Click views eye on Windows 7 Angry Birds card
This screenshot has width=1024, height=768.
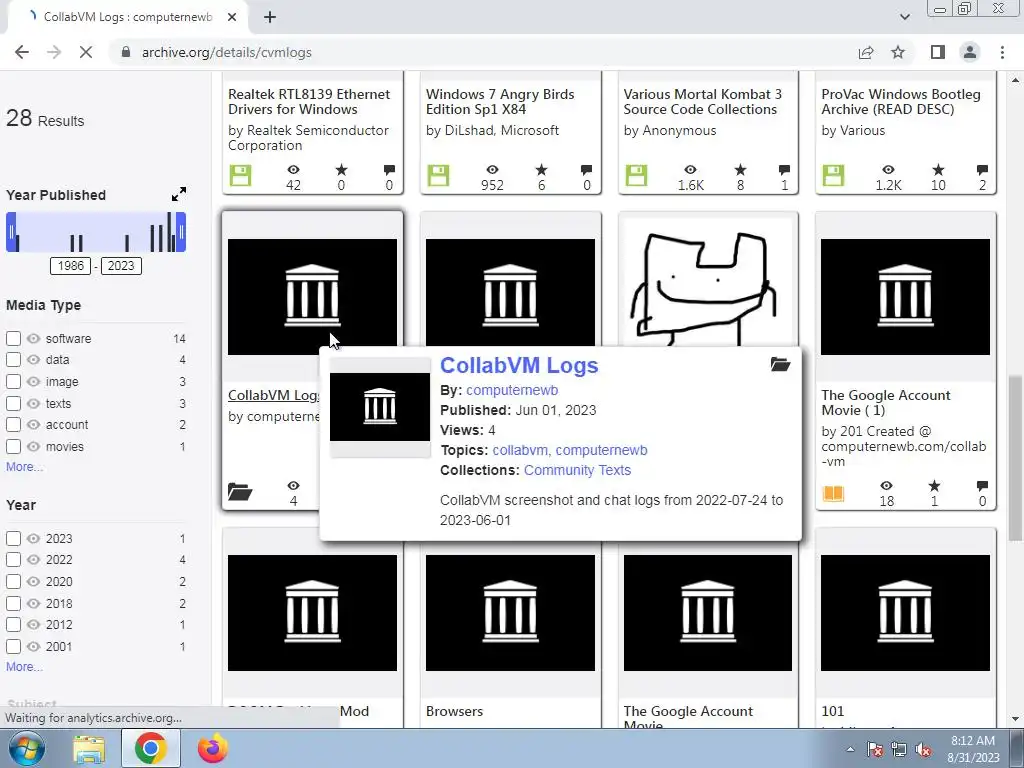coord(492,170)
